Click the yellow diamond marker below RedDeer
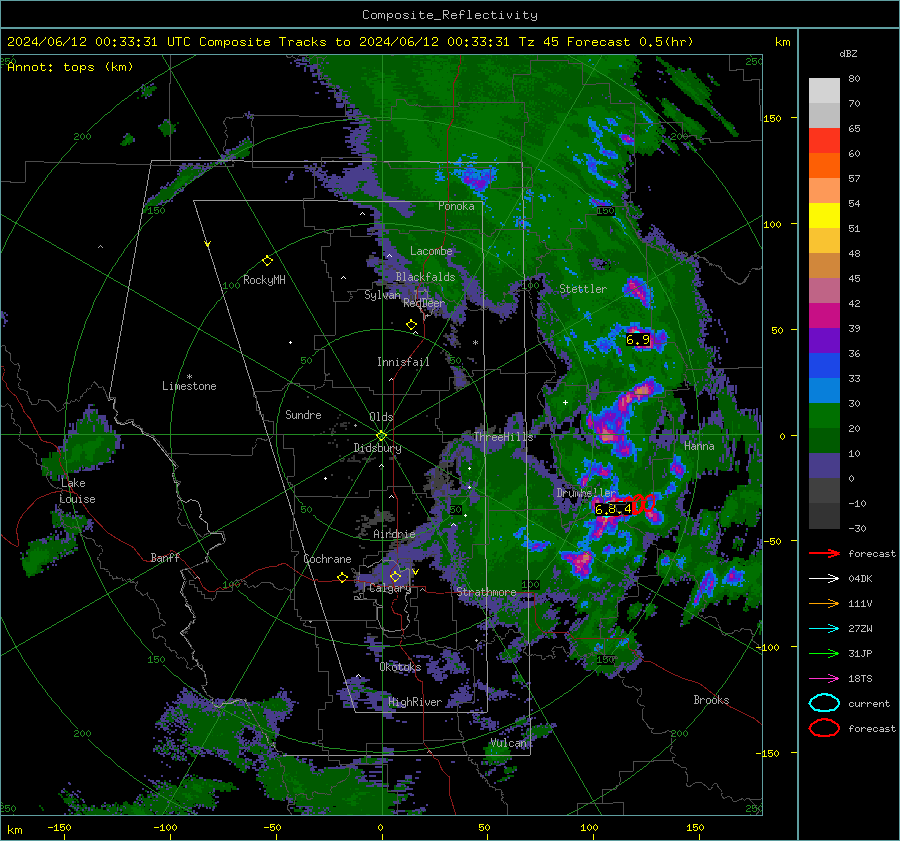This screenshot has width=900, height=841. (x=412, y=325)
